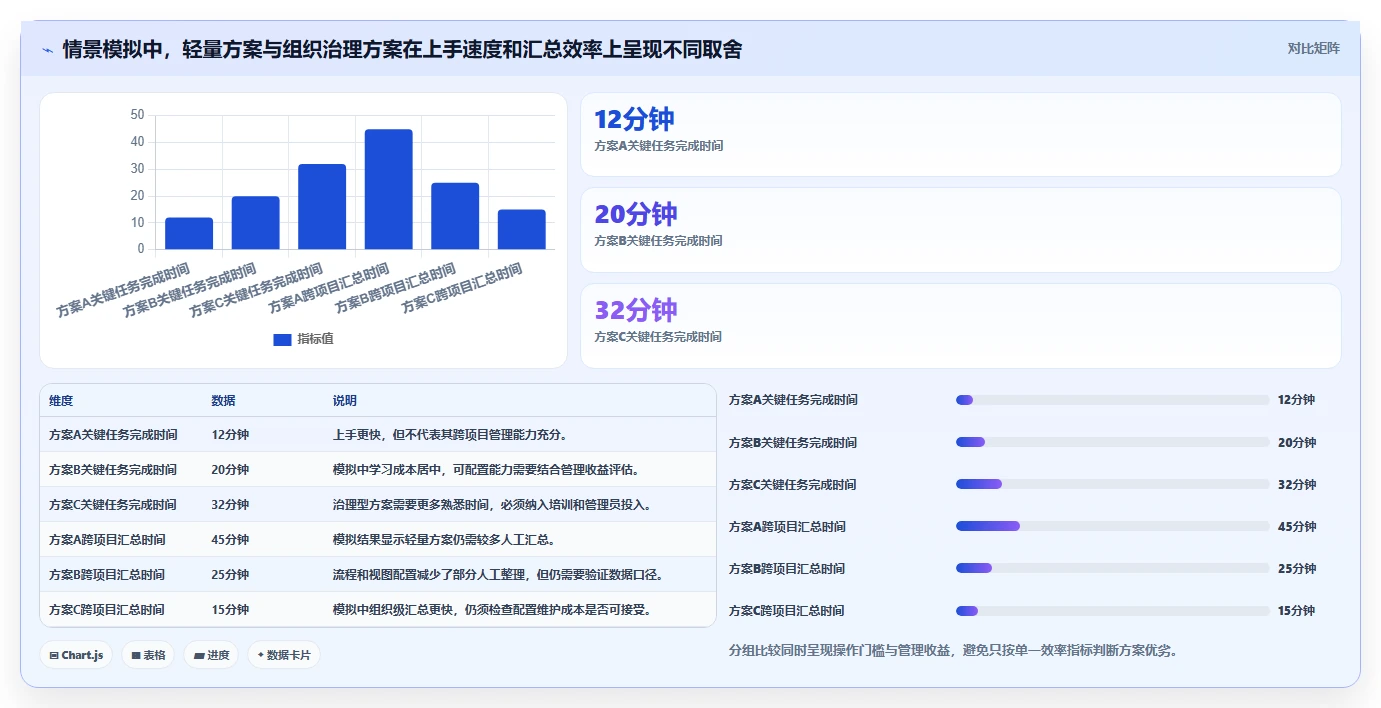
Task: Click the 20分钟 data card
Action: [x=961, y=230]
